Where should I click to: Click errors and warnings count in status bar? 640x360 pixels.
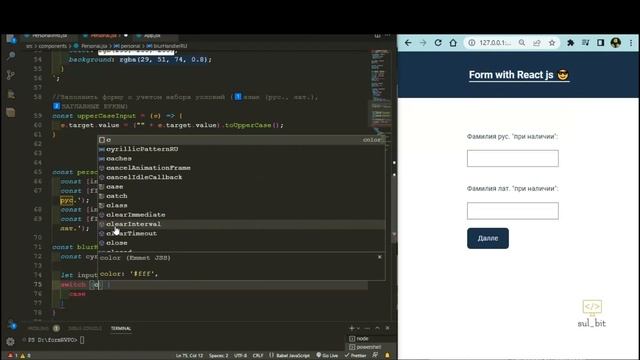(x=19, y=356)
